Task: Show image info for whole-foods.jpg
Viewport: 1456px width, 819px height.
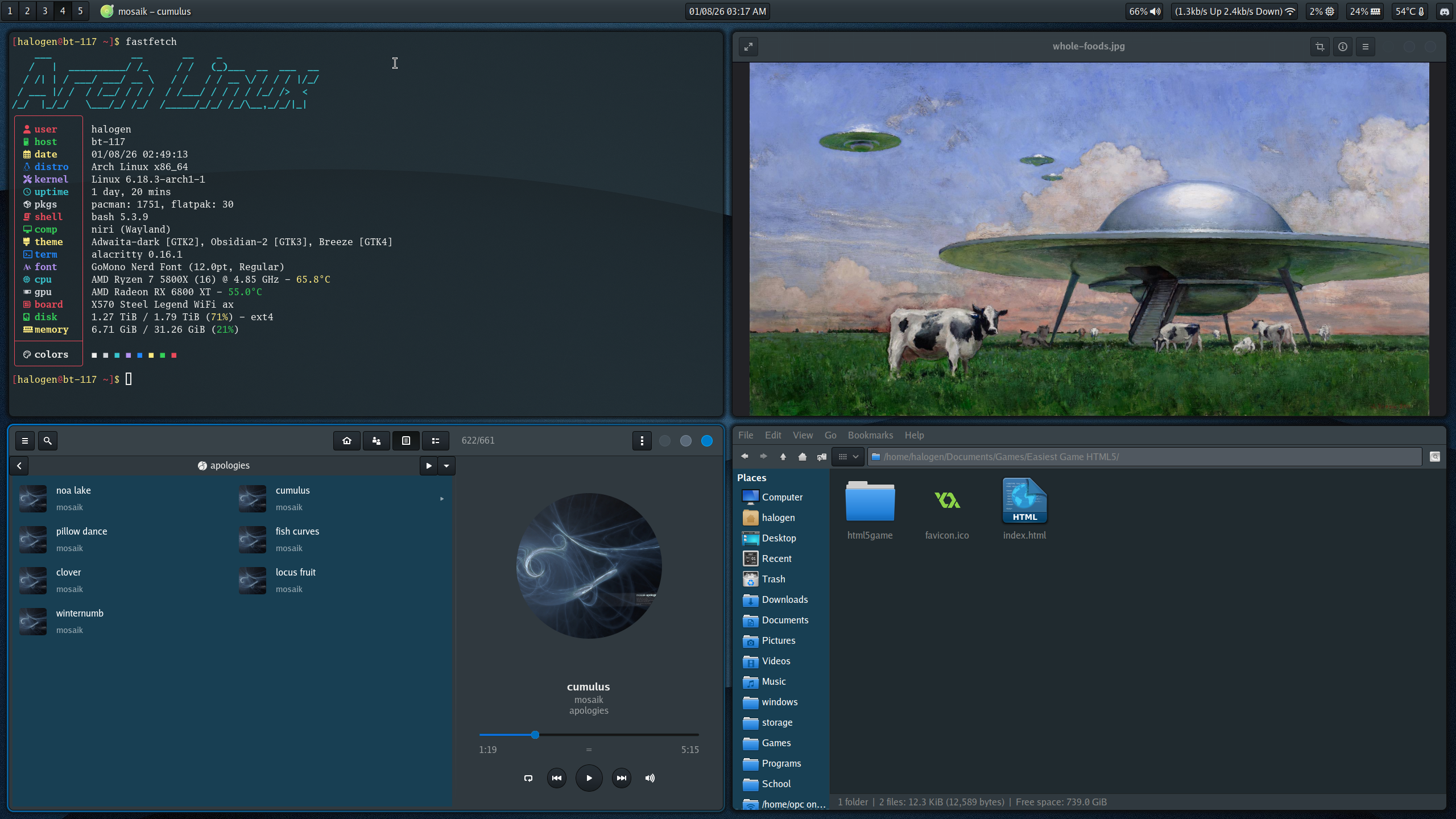Action: (1343, 47)
